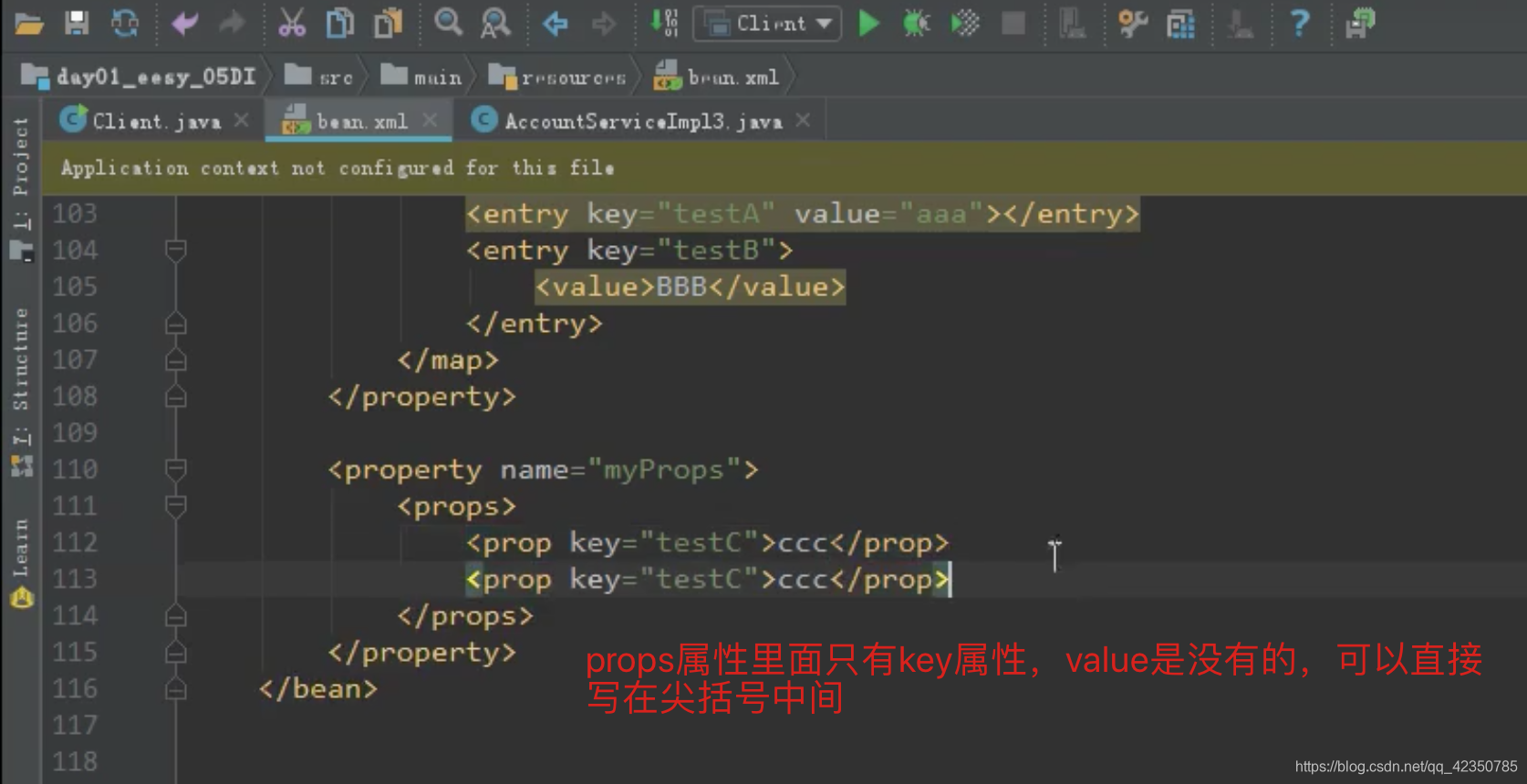
Task: Click the </entry> closing tag on line 106
Action: pyautogui.click(x=535, y=324)
